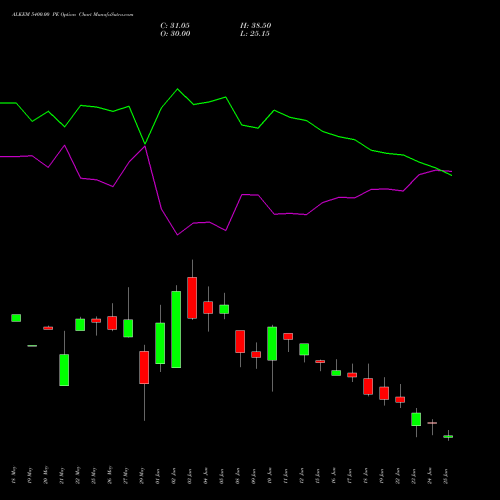Select the green candle above 21 May

(64, 370)
